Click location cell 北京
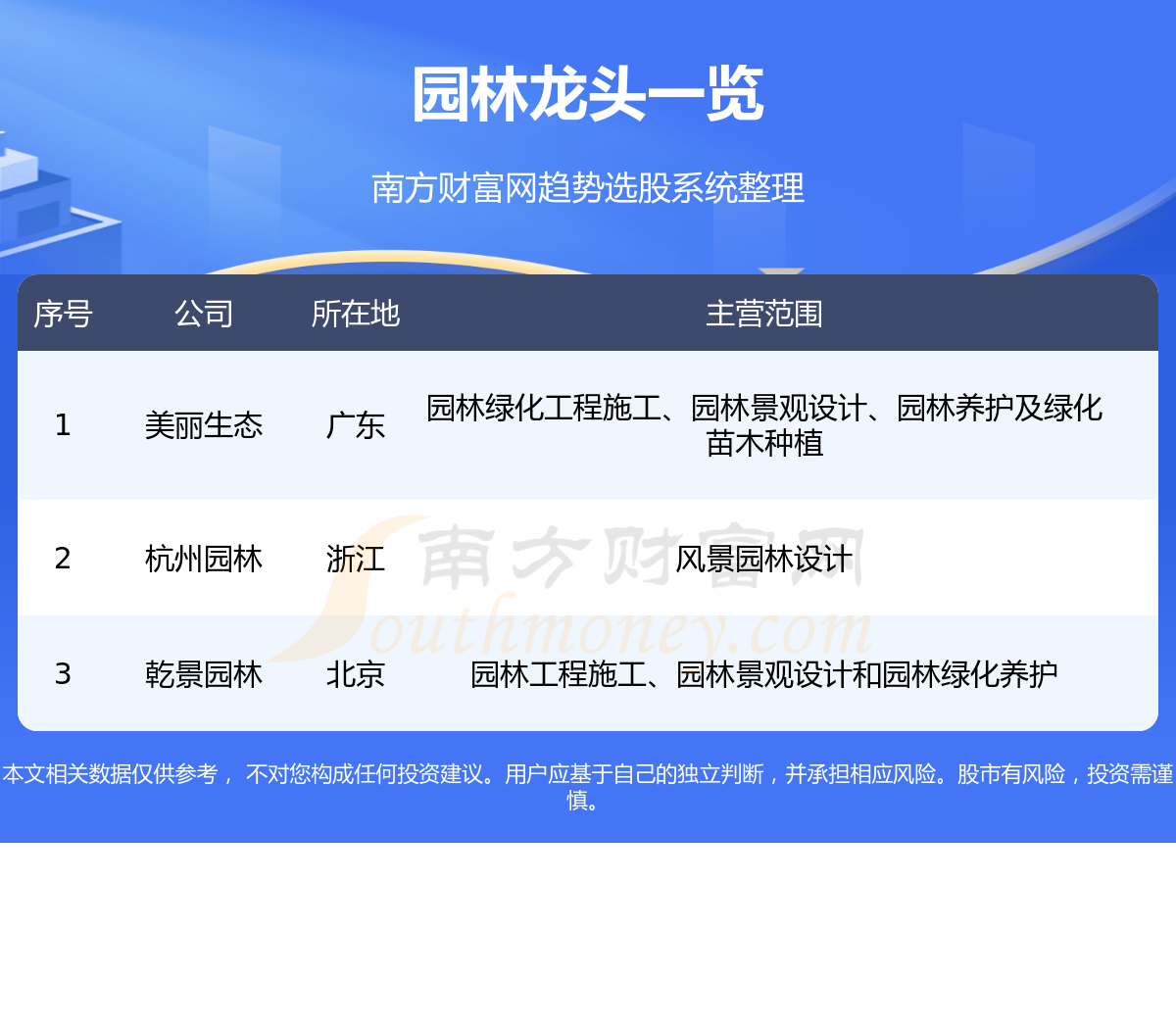Viewport: 1176px width, 1029px height. point(356,674)
